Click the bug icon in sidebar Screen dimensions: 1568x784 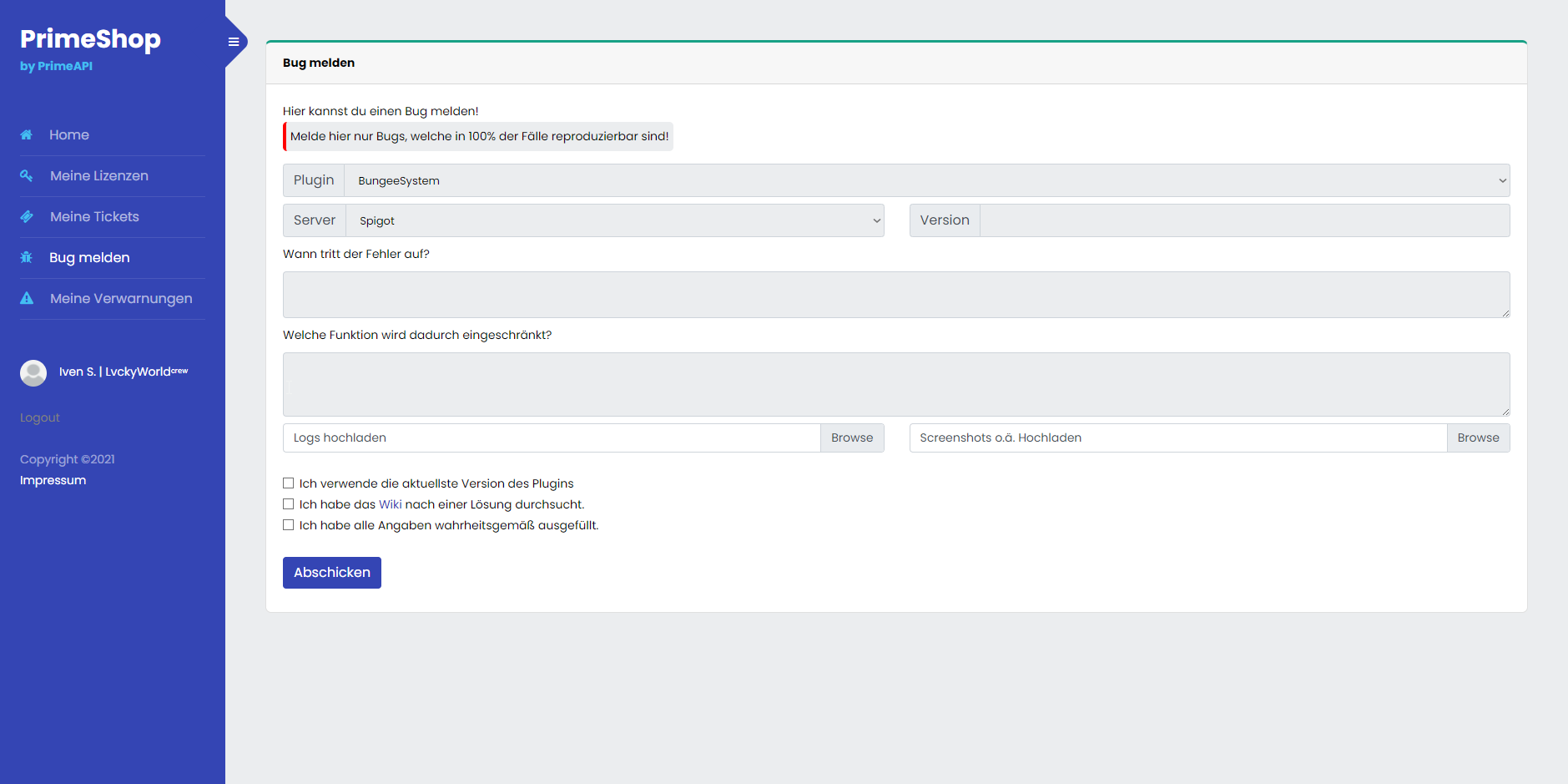[x=27, y=258]
